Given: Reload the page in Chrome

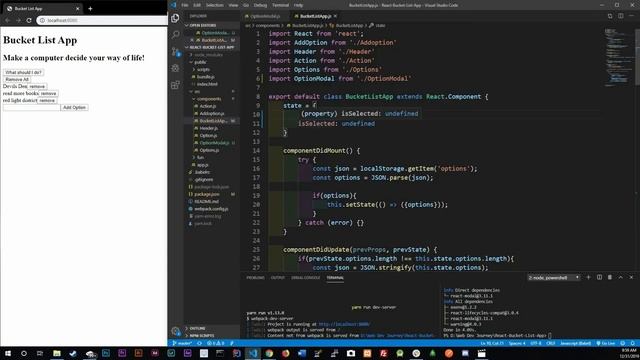Looking at the screenshot, I should (x=29, y=20).
